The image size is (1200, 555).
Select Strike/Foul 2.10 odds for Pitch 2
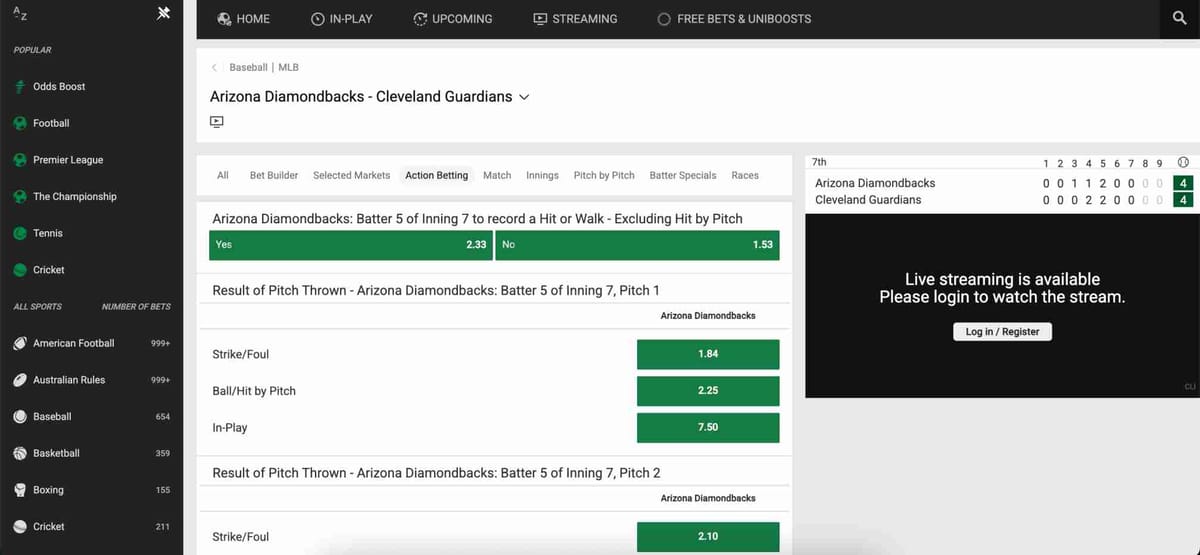click(708, 537)
